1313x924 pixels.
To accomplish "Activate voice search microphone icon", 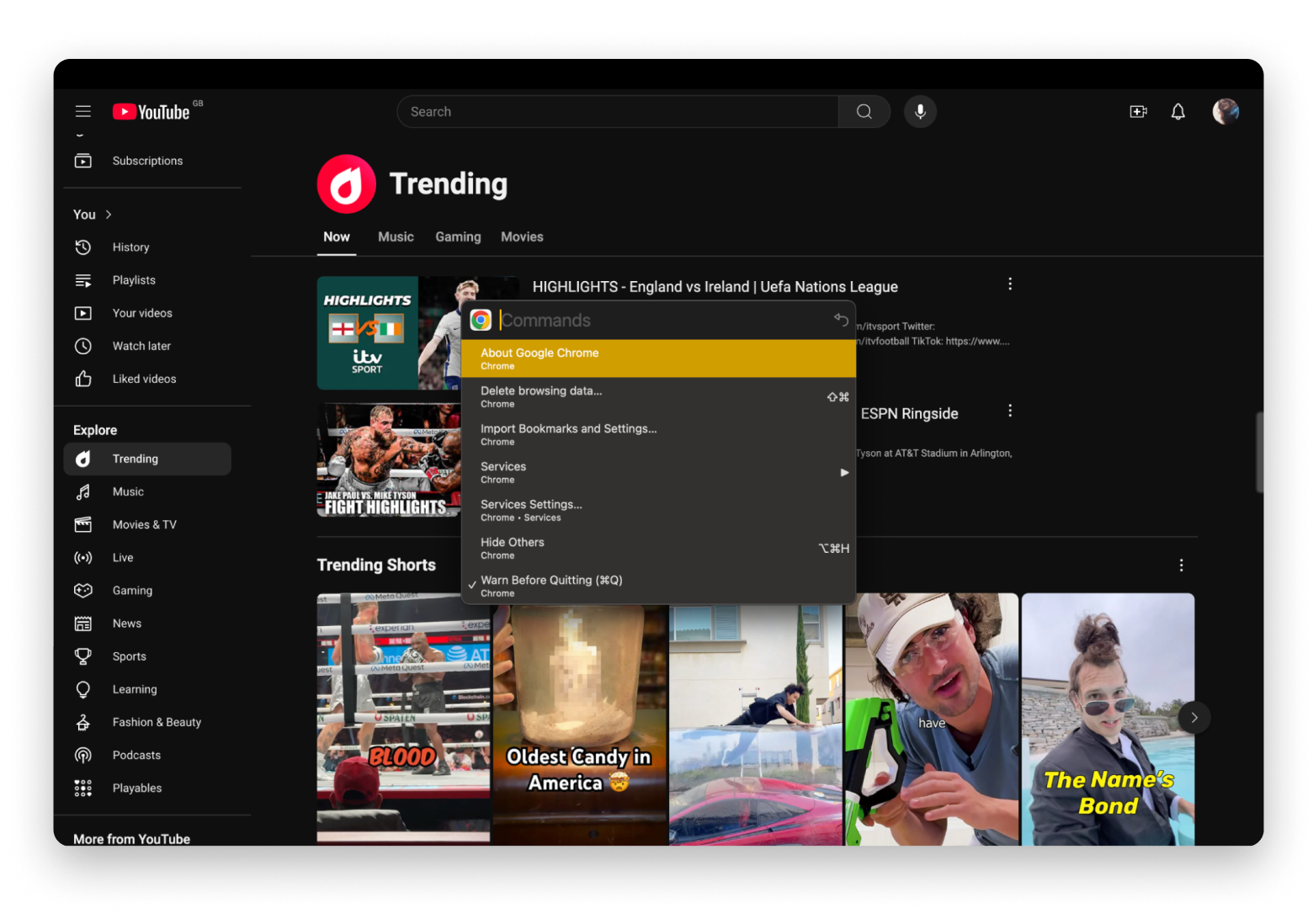I will (x=920, y=112).
